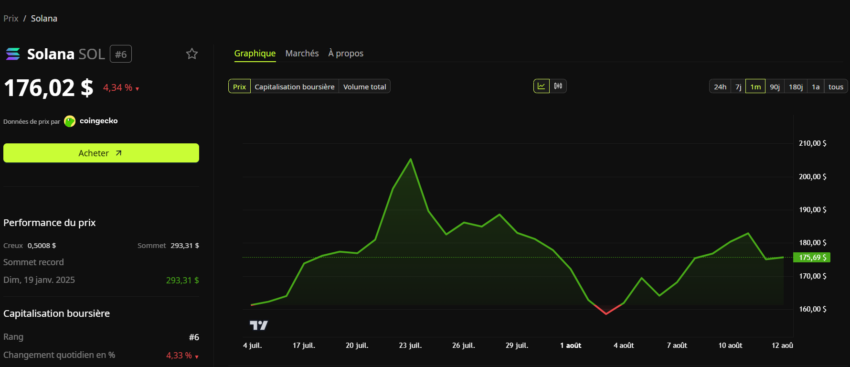The image size is (850, 367).
Task: Go to Prix breadcrumb link
Action: click(11, 18)
